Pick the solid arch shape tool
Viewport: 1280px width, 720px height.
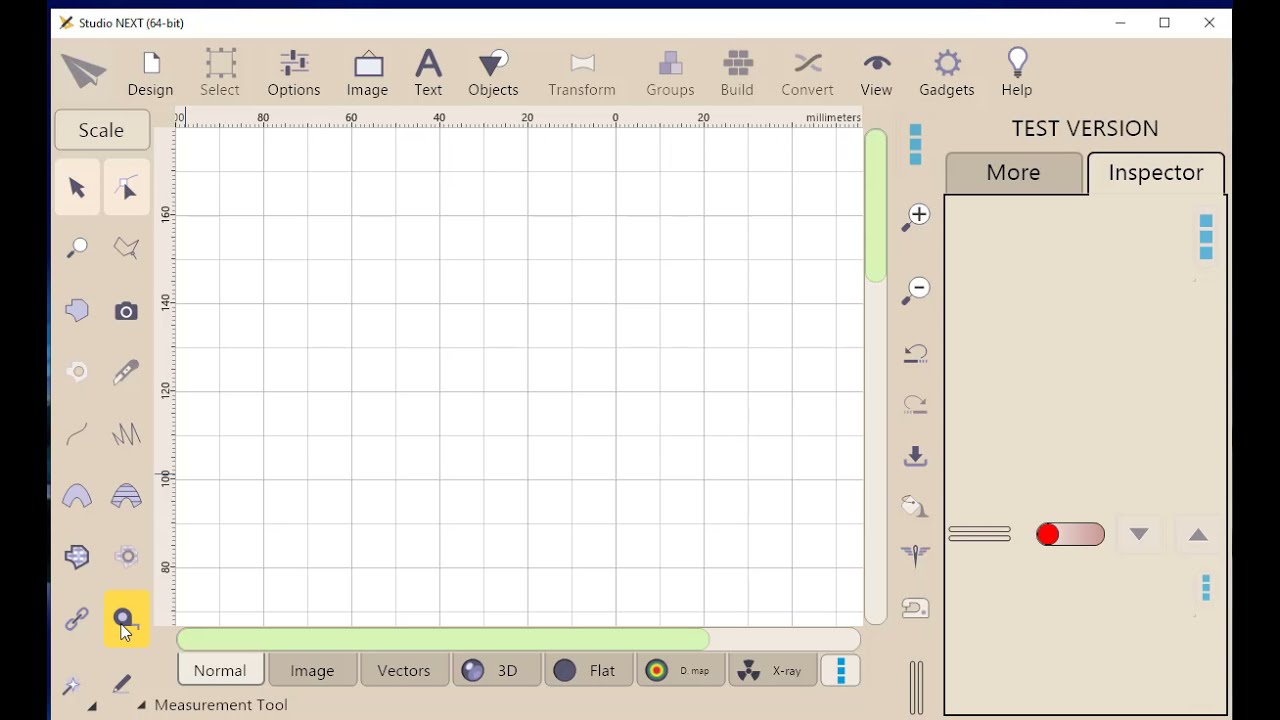[x=77, y=496]
